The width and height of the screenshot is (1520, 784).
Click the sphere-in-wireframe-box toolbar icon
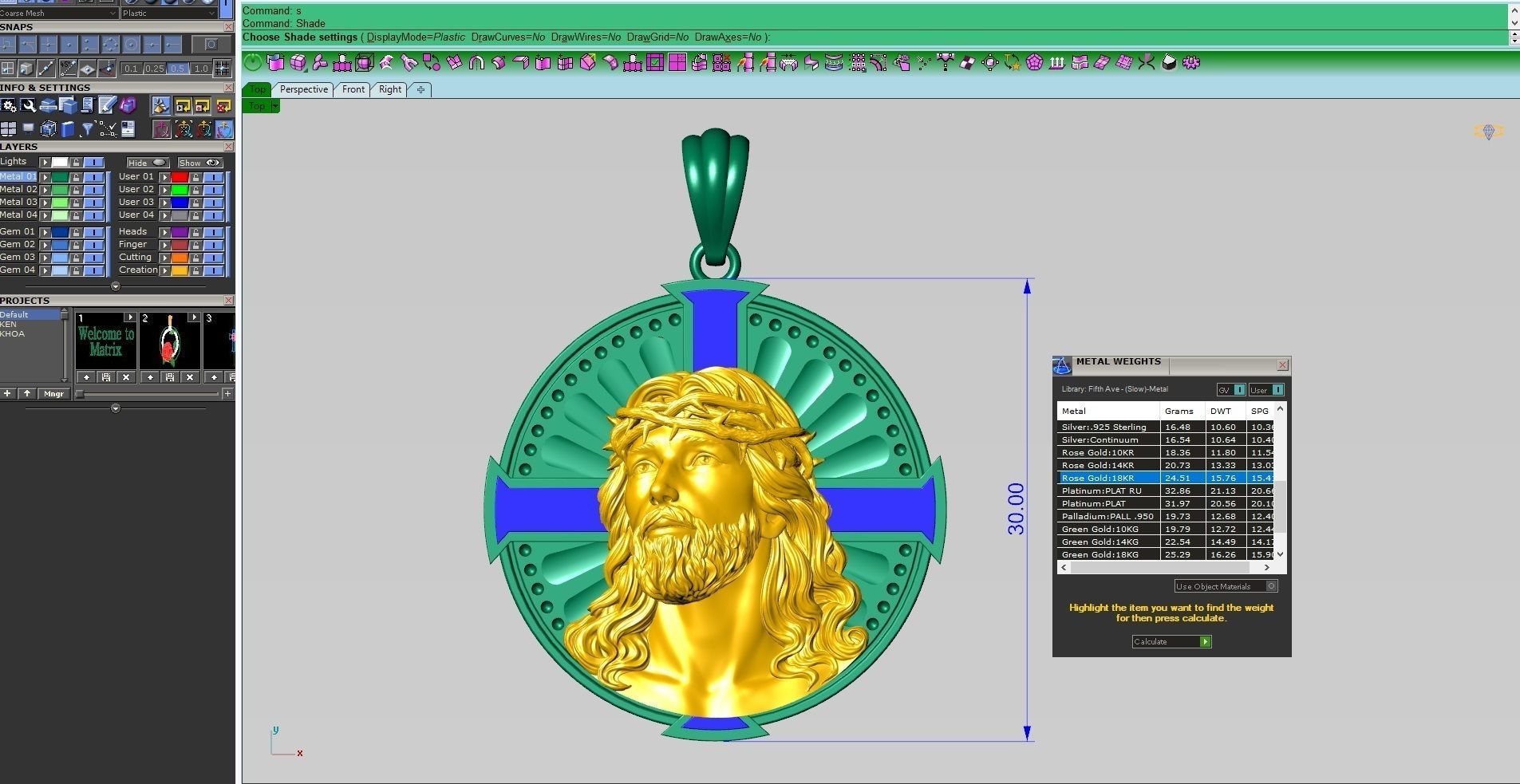[x=365, y=62]
